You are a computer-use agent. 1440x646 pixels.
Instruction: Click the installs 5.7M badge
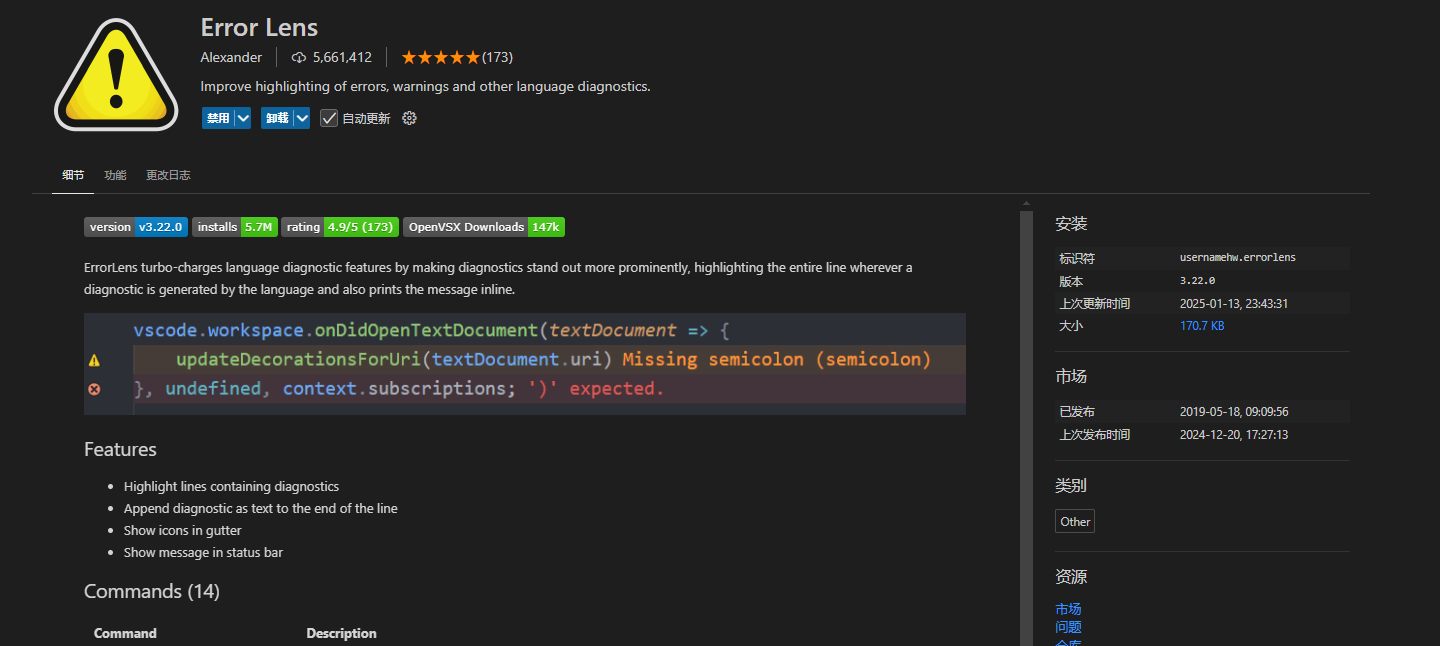234,227
